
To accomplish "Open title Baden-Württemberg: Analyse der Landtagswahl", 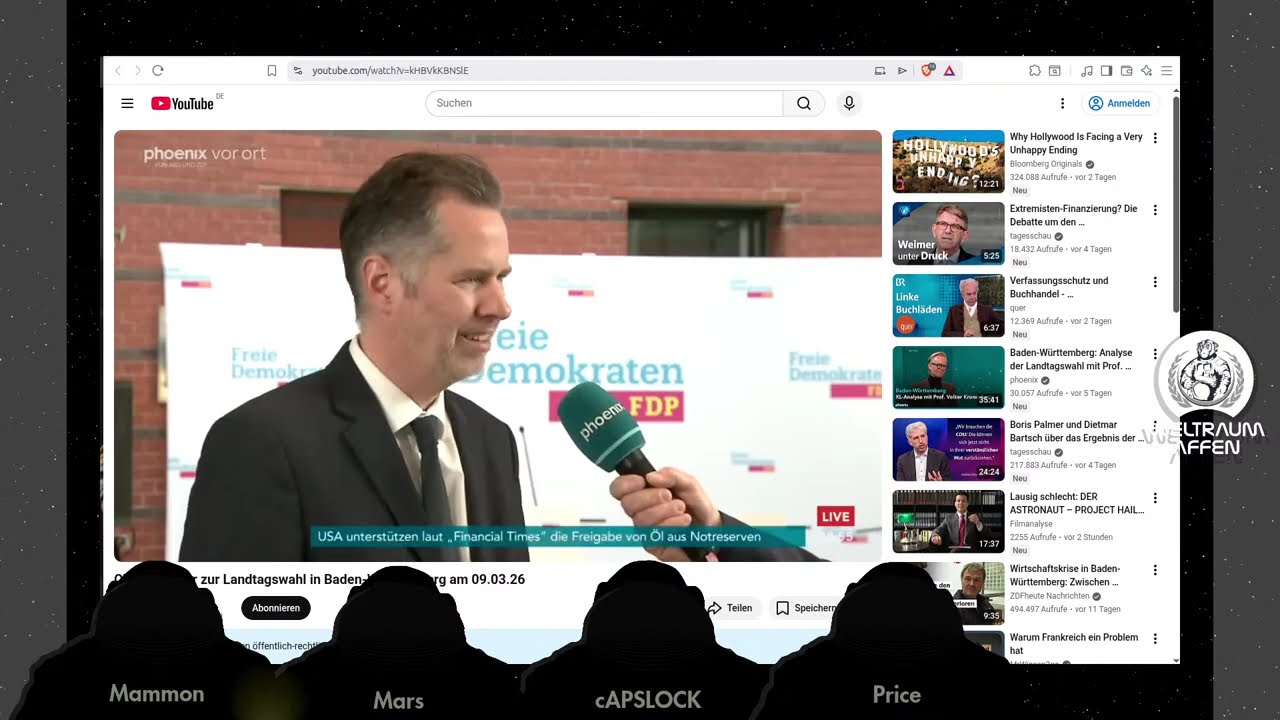I will (1071, 359).
